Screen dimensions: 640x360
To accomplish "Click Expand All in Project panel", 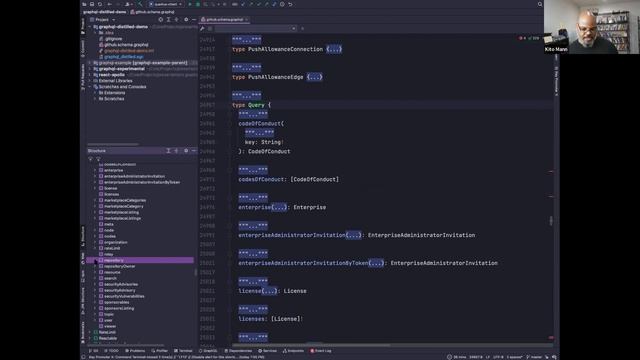I will click(x=169, y=20).
